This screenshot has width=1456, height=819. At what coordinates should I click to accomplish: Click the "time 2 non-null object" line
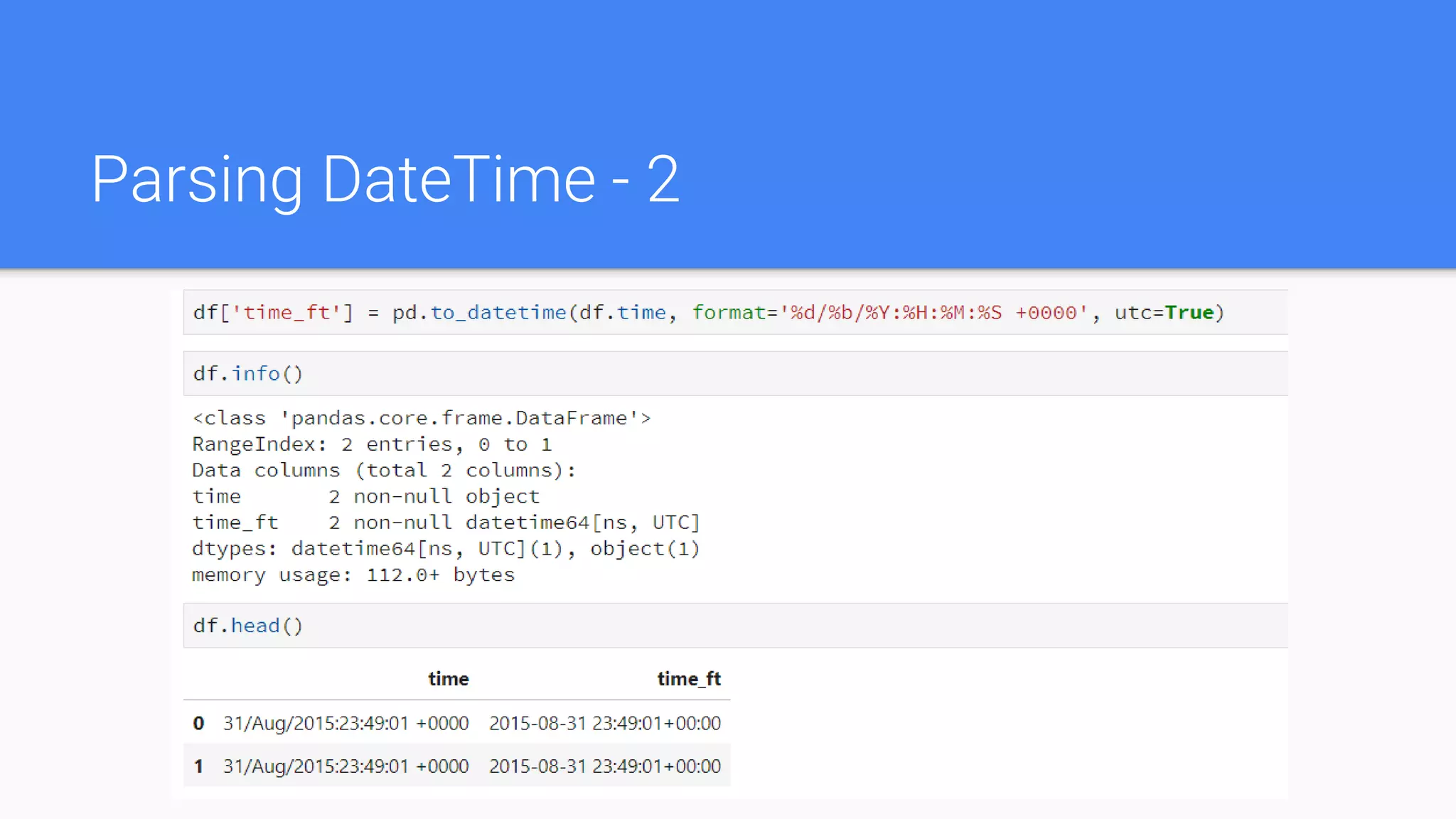point(365,496)
